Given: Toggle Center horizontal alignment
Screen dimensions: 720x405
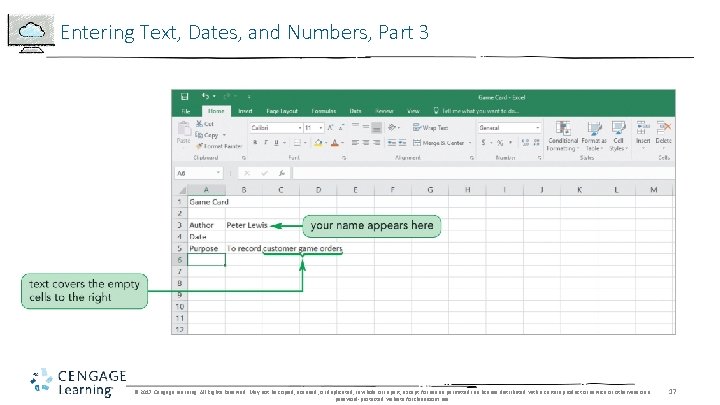Looking at the screenshot, I should coord(366,143).
